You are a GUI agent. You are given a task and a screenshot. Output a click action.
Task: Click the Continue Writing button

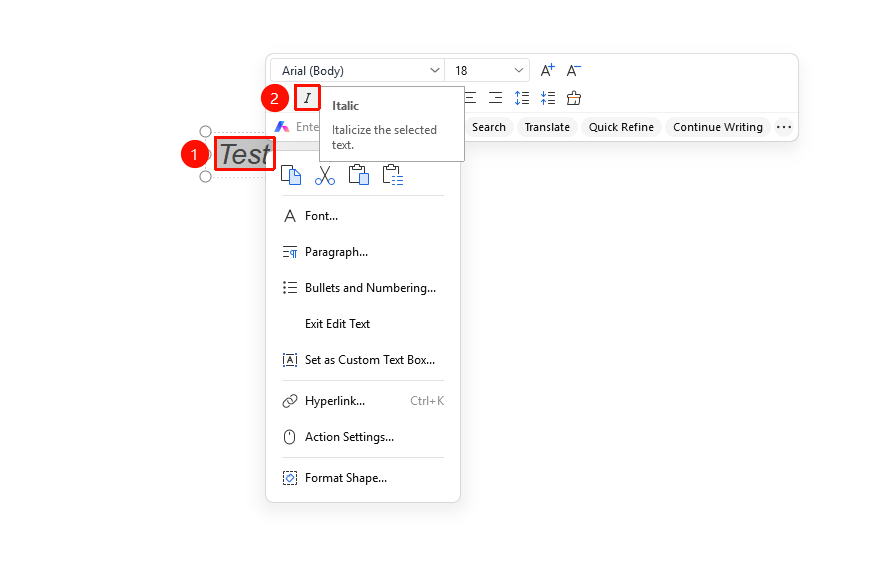coord(718,127)
